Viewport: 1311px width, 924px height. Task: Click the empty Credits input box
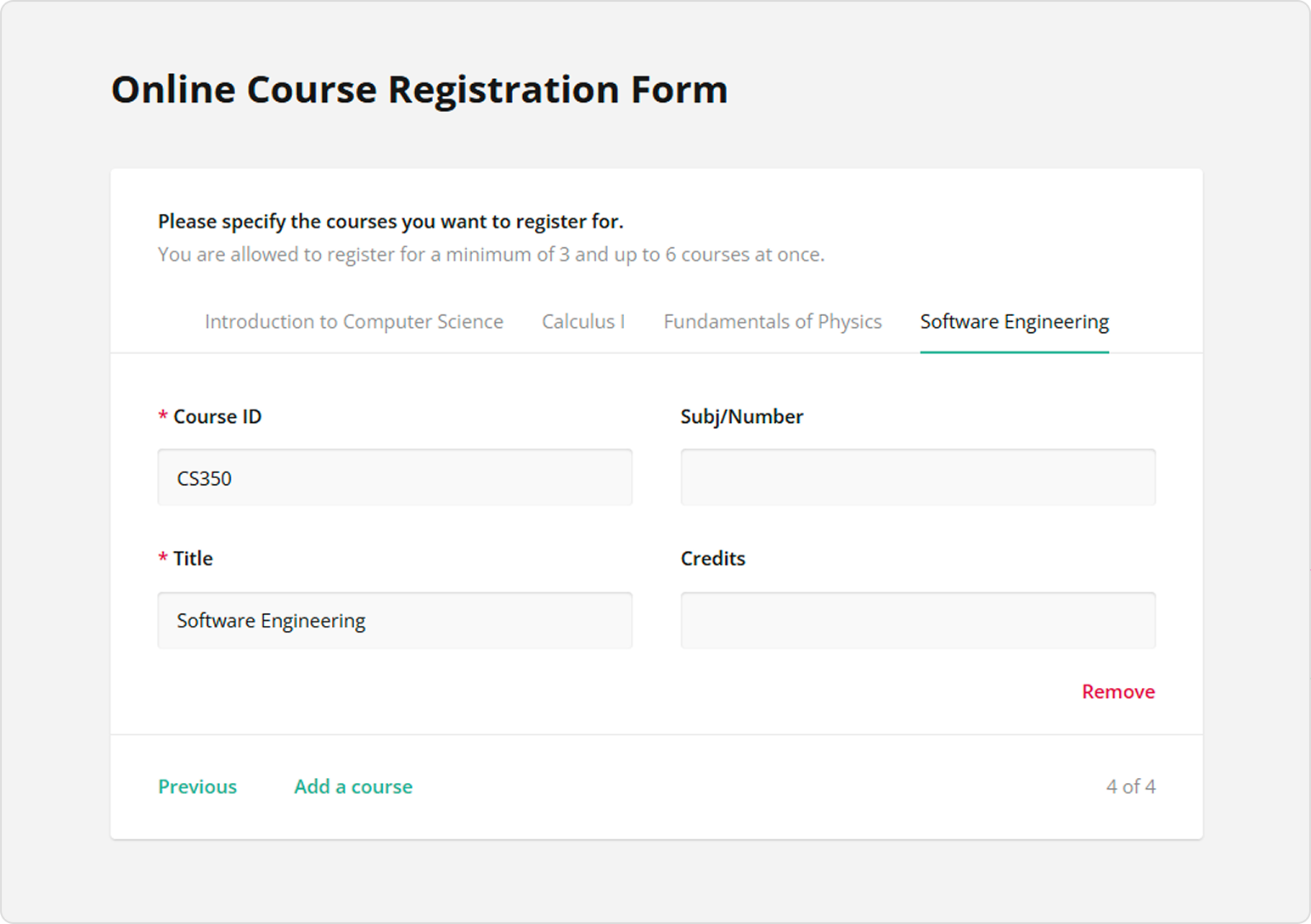pyautogui.click(x=917, y=621)
